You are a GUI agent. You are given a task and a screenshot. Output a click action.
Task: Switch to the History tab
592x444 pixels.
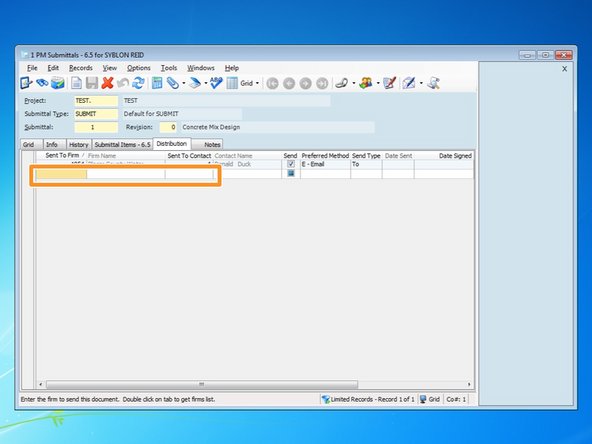(79, 145)
